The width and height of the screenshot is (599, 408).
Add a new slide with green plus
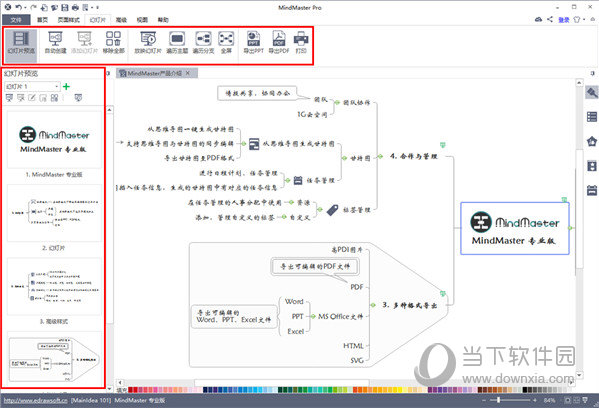(x=66, y=86)
